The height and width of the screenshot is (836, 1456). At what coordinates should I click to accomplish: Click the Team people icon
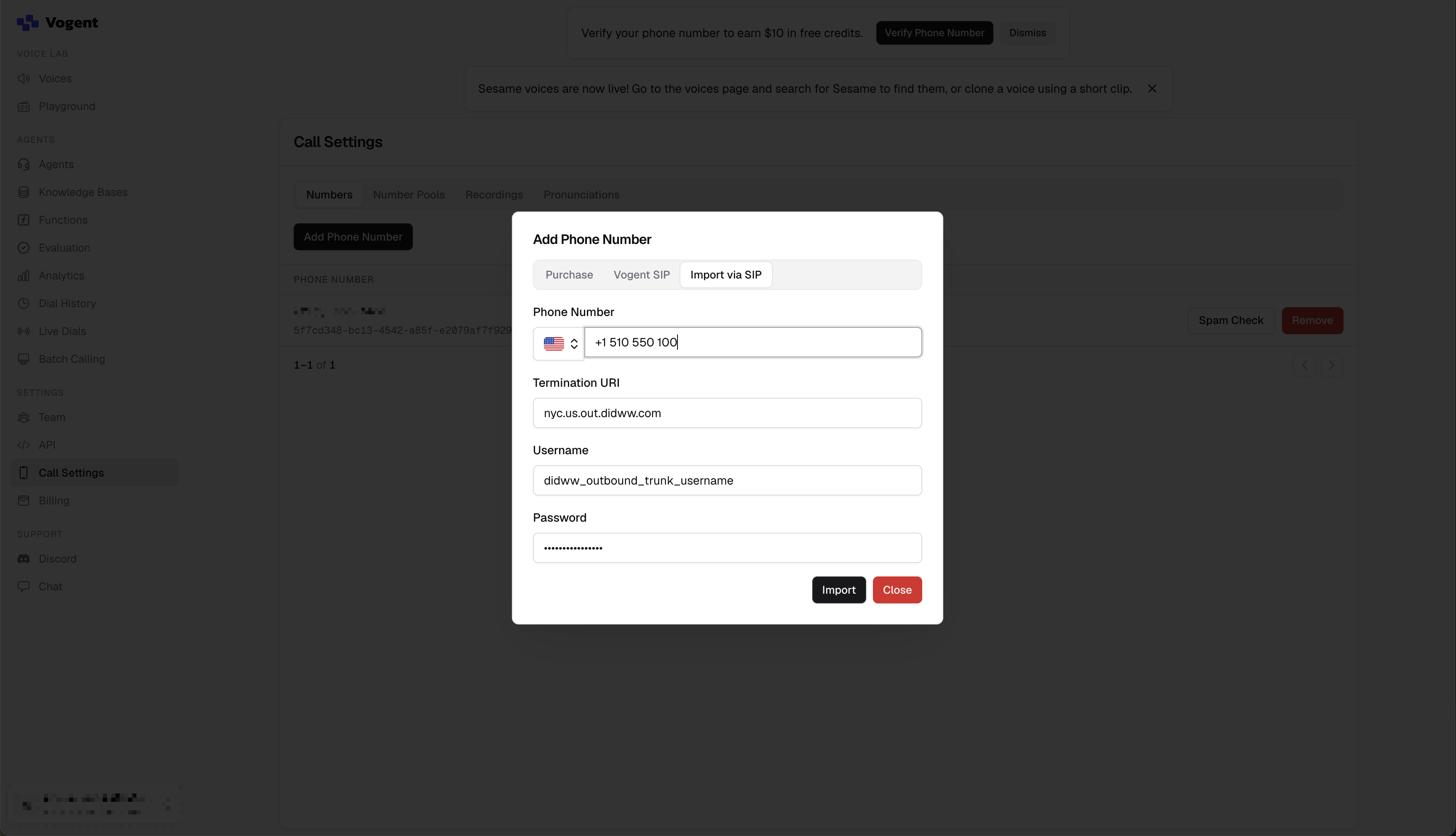24,418
